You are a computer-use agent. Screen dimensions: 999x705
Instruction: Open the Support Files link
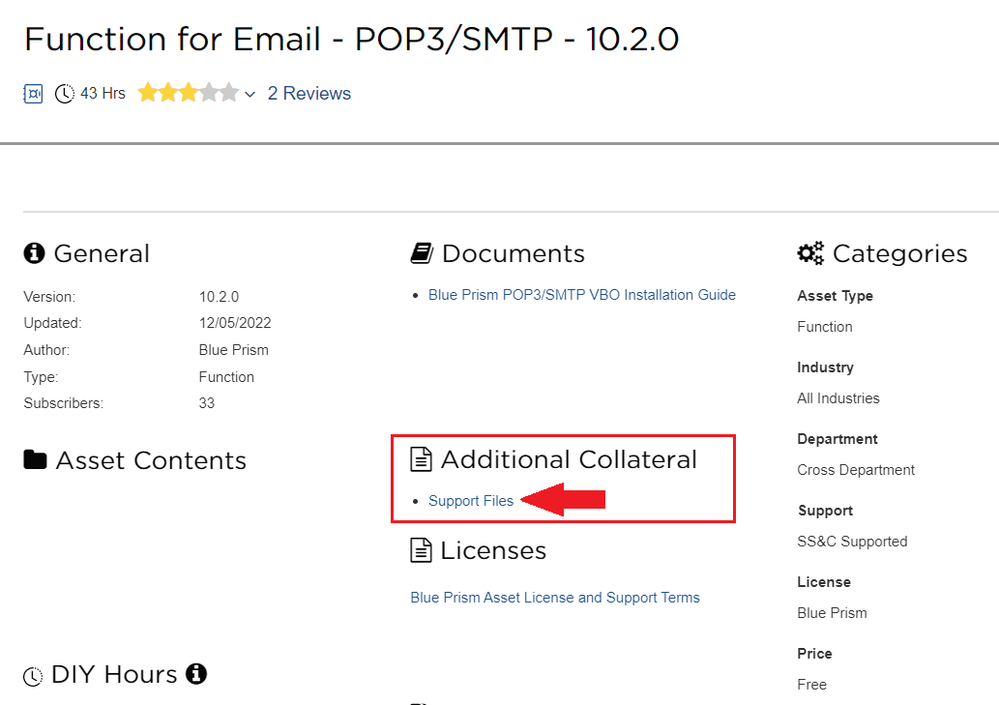(471, 501)
